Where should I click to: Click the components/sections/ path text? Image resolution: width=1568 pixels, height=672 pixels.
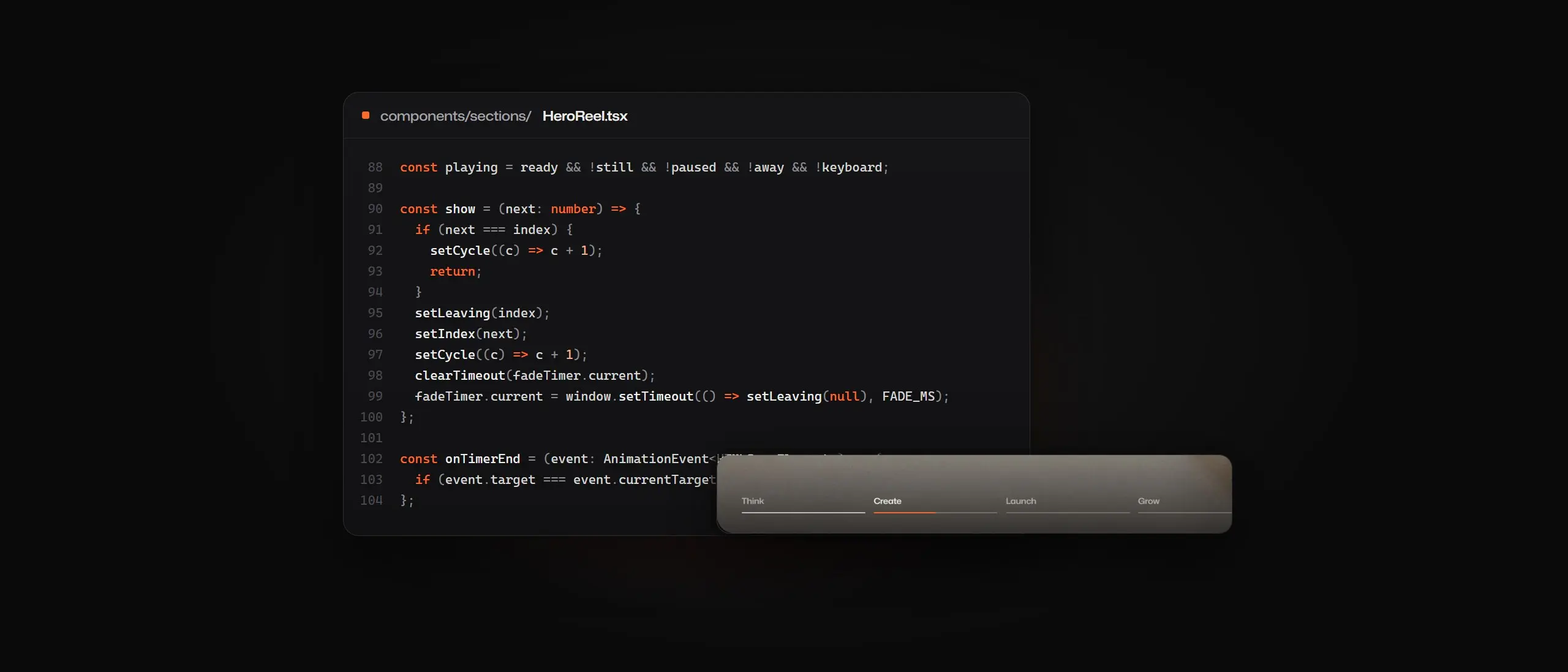pyautogui.click(x=455, y=116)
